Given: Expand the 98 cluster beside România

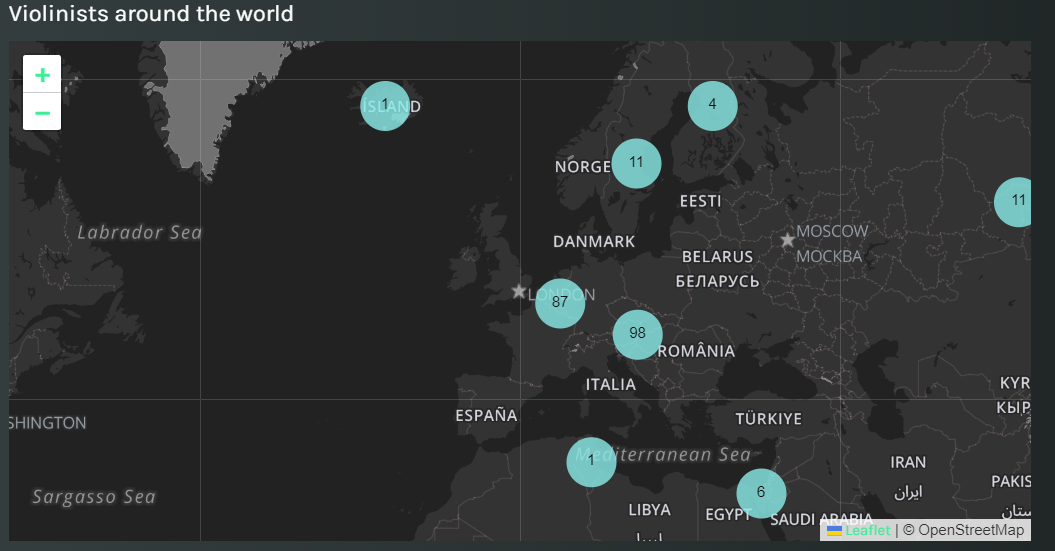Looking at the screenshot, I should pyautogui.click(x=637, y=334).
